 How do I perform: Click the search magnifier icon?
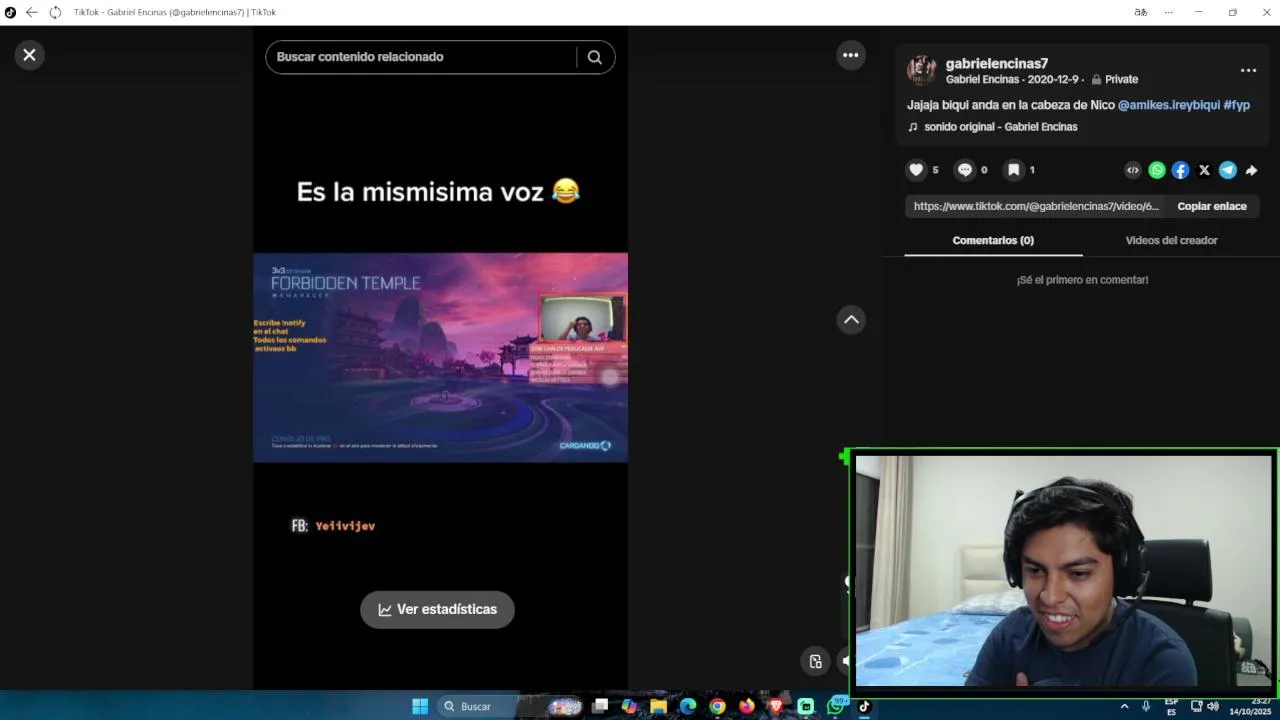595,57
